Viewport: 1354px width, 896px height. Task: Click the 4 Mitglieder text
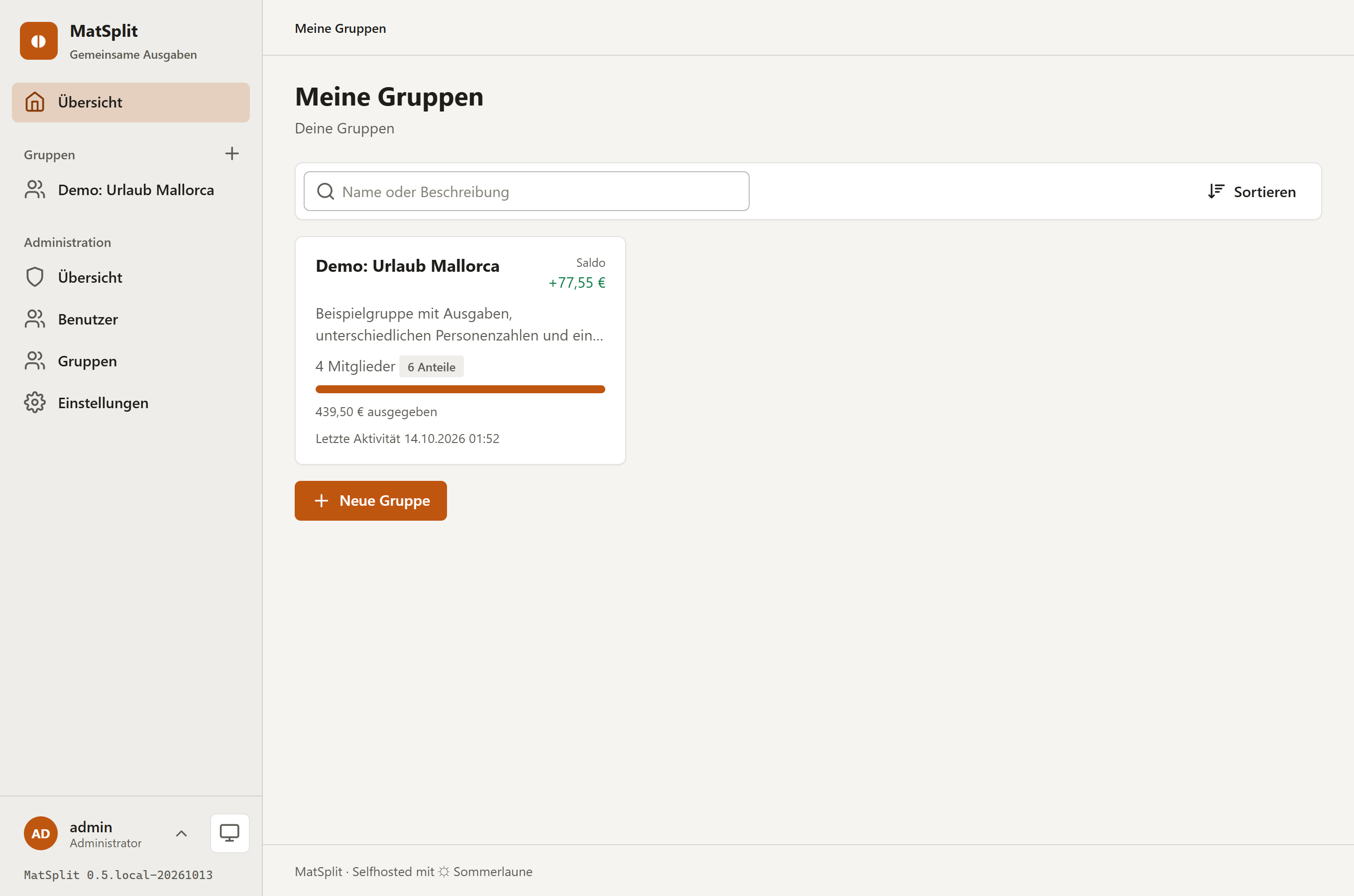(x=355, y=366)
